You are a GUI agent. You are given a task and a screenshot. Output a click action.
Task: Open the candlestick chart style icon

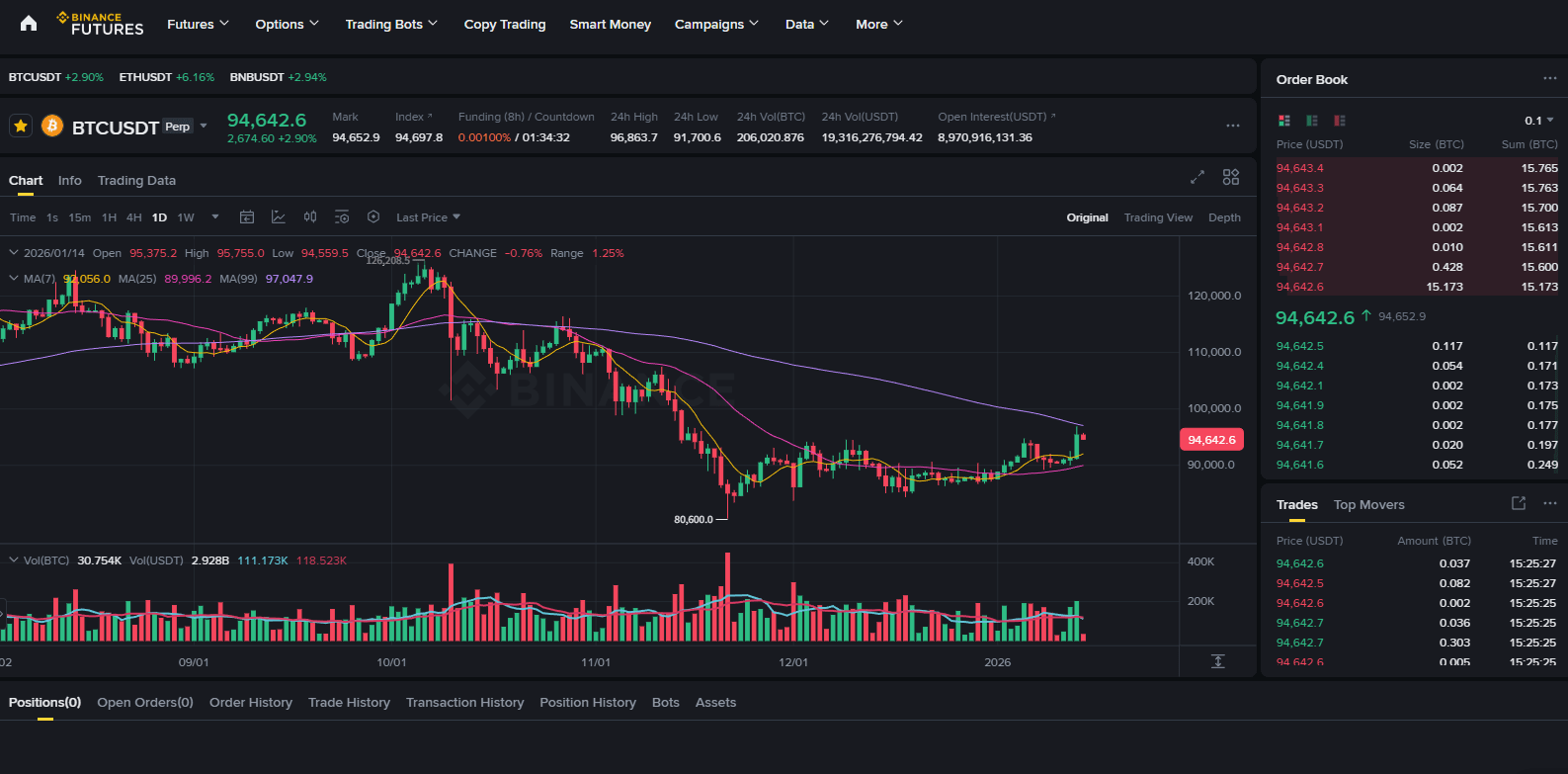pyautogui.click(x=310, y=217)
